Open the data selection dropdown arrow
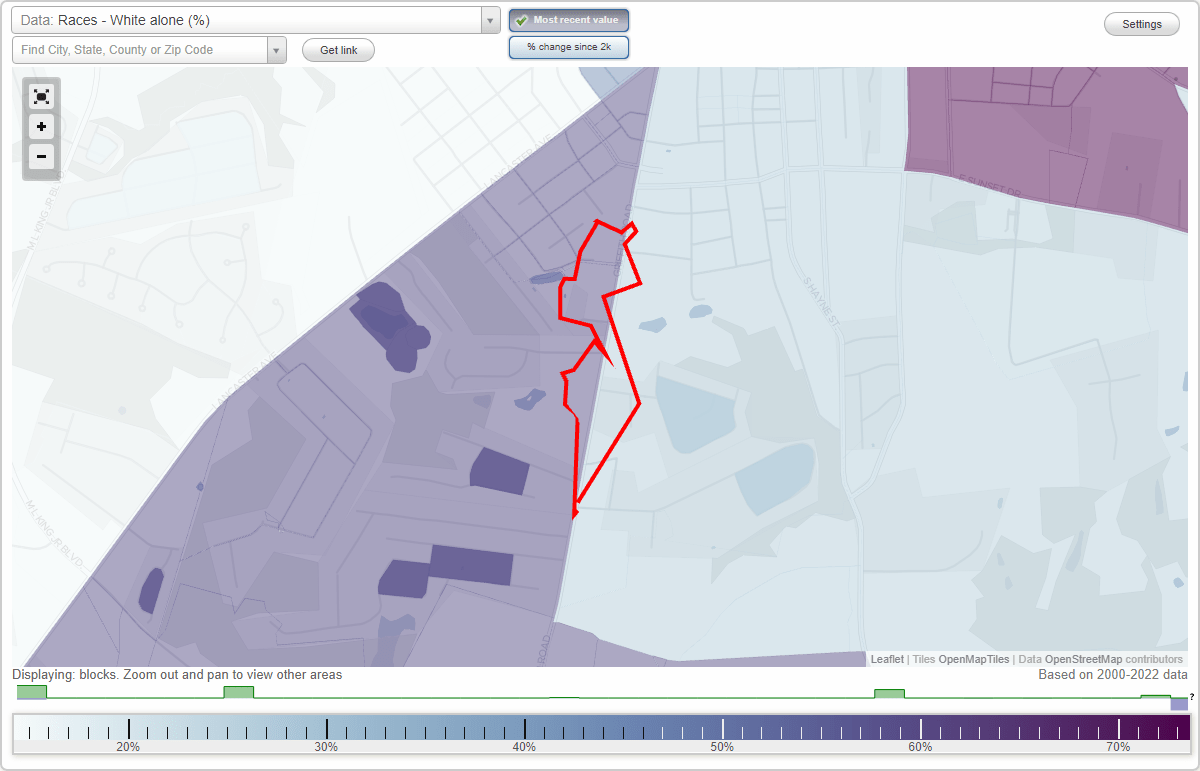This screenshot has height=771, width=1200. pos(490,20)
